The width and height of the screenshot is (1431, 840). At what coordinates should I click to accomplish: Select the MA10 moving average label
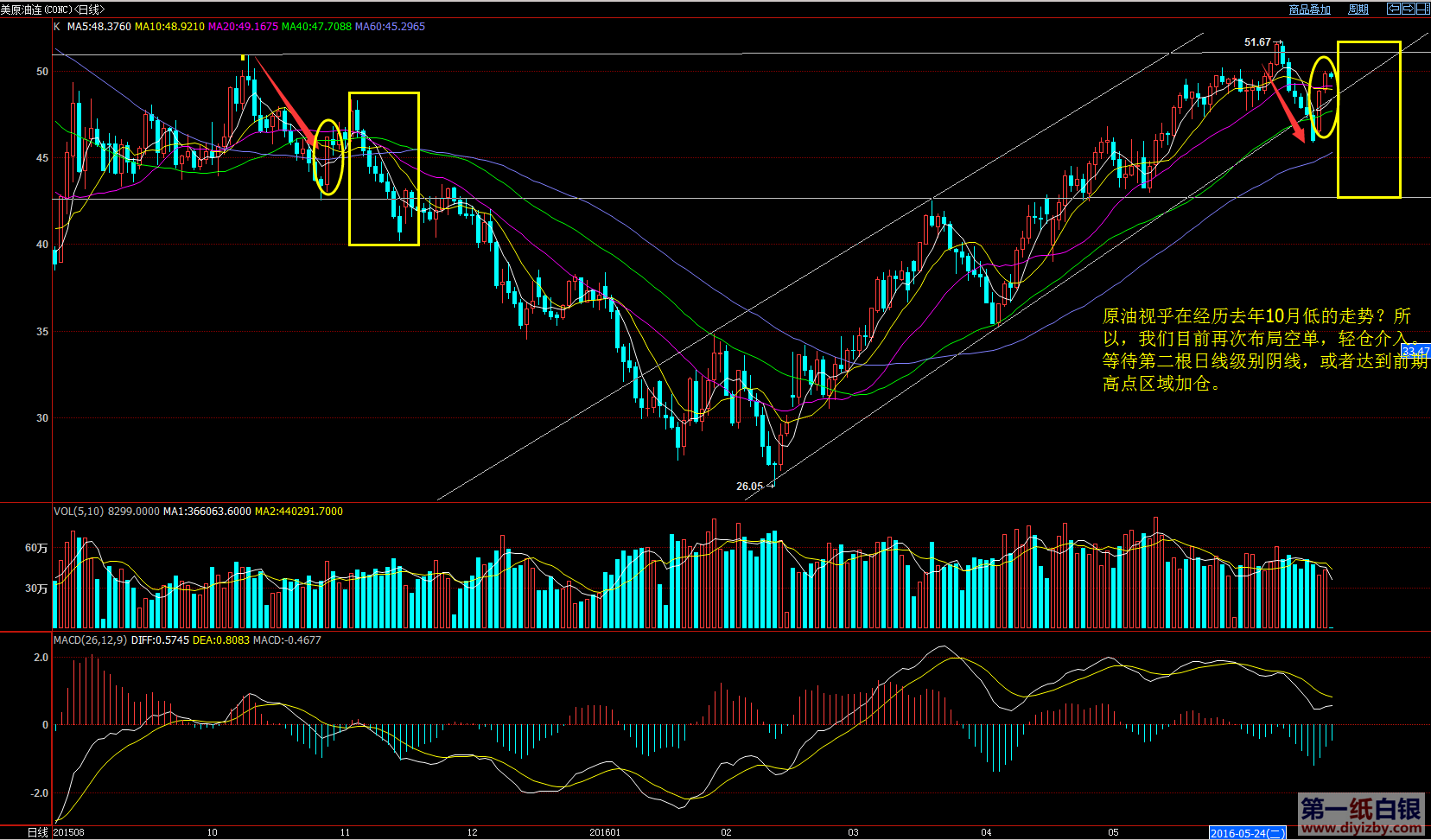pyautogui.click(x=169, y=27)
